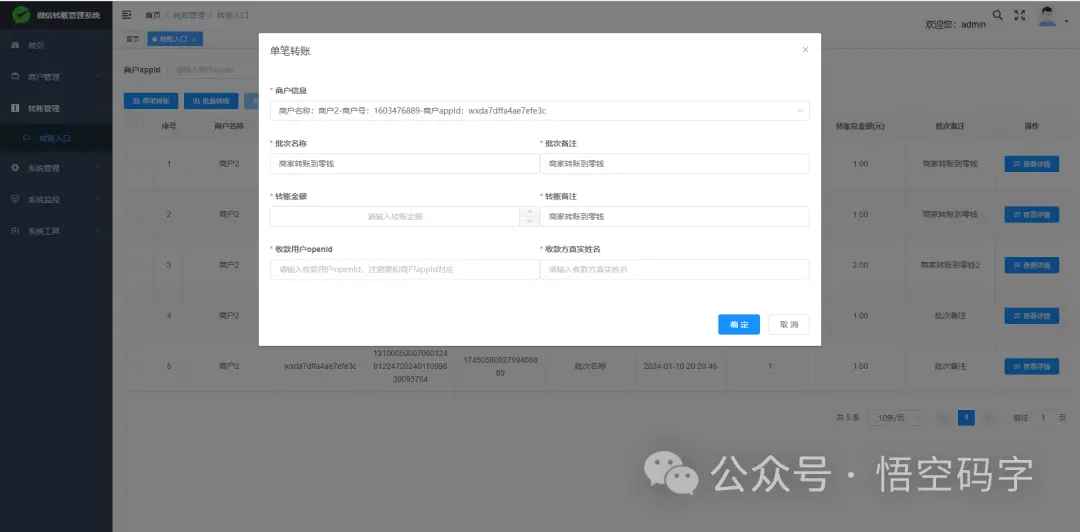Click 查看详情 for row 1
The width and height of the screenshot is (1080, 532).
pos(1032,164)
